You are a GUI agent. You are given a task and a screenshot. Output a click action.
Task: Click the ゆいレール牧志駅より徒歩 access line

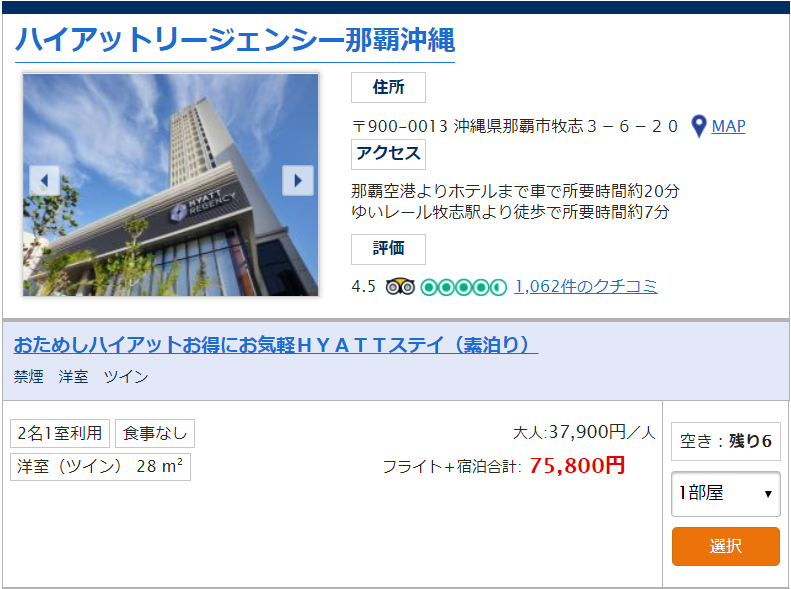click(511, 212)
